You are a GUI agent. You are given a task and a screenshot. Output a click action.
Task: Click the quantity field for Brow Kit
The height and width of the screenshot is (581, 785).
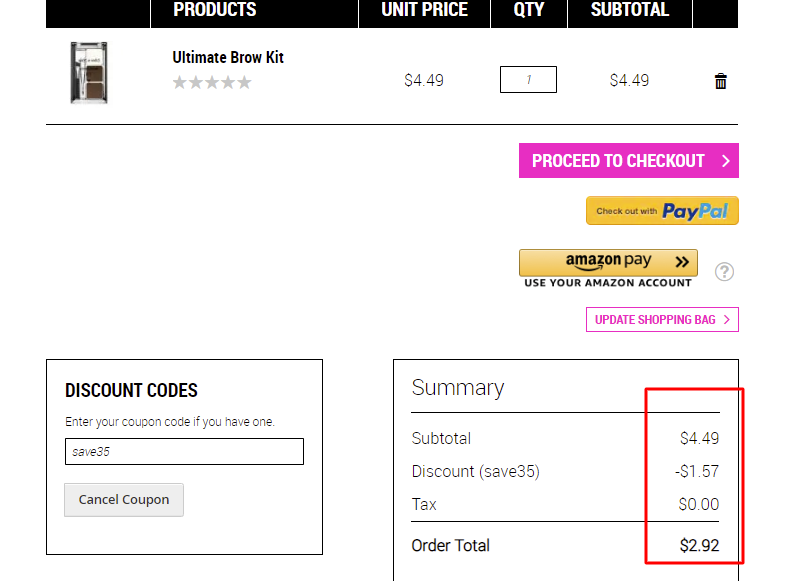pos(528,80)
